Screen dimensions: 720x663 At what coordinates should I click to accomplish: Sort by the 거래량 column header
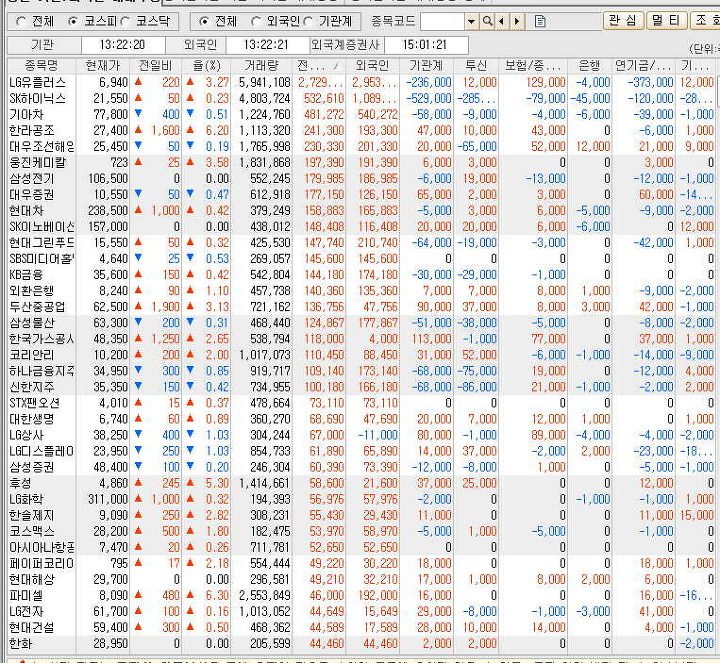pos(261,65)
